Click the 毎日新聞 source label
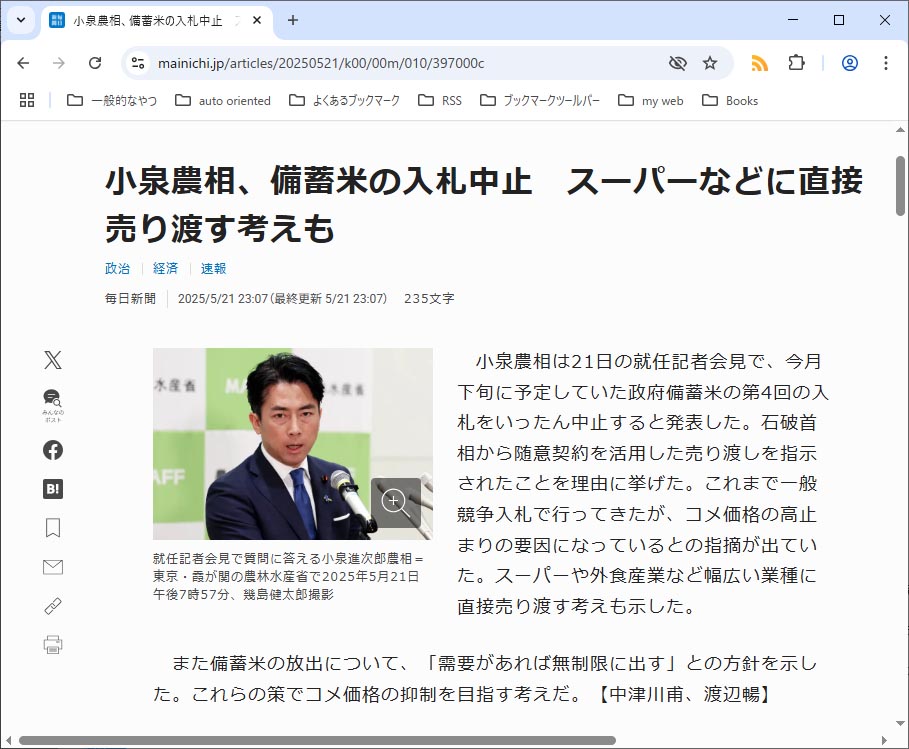Screen dimensions: 909x749 click(x=130, y=299)
